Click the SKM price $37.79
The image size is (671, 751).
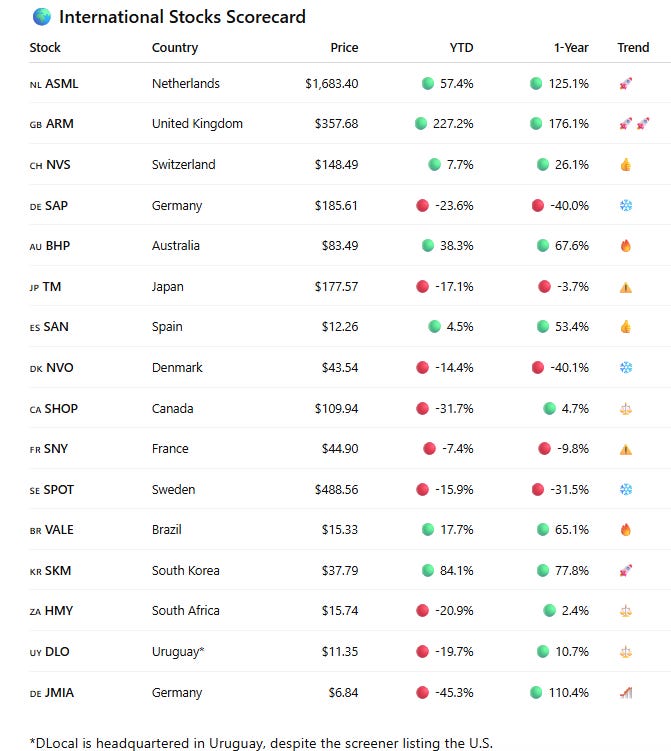(340, 570)
